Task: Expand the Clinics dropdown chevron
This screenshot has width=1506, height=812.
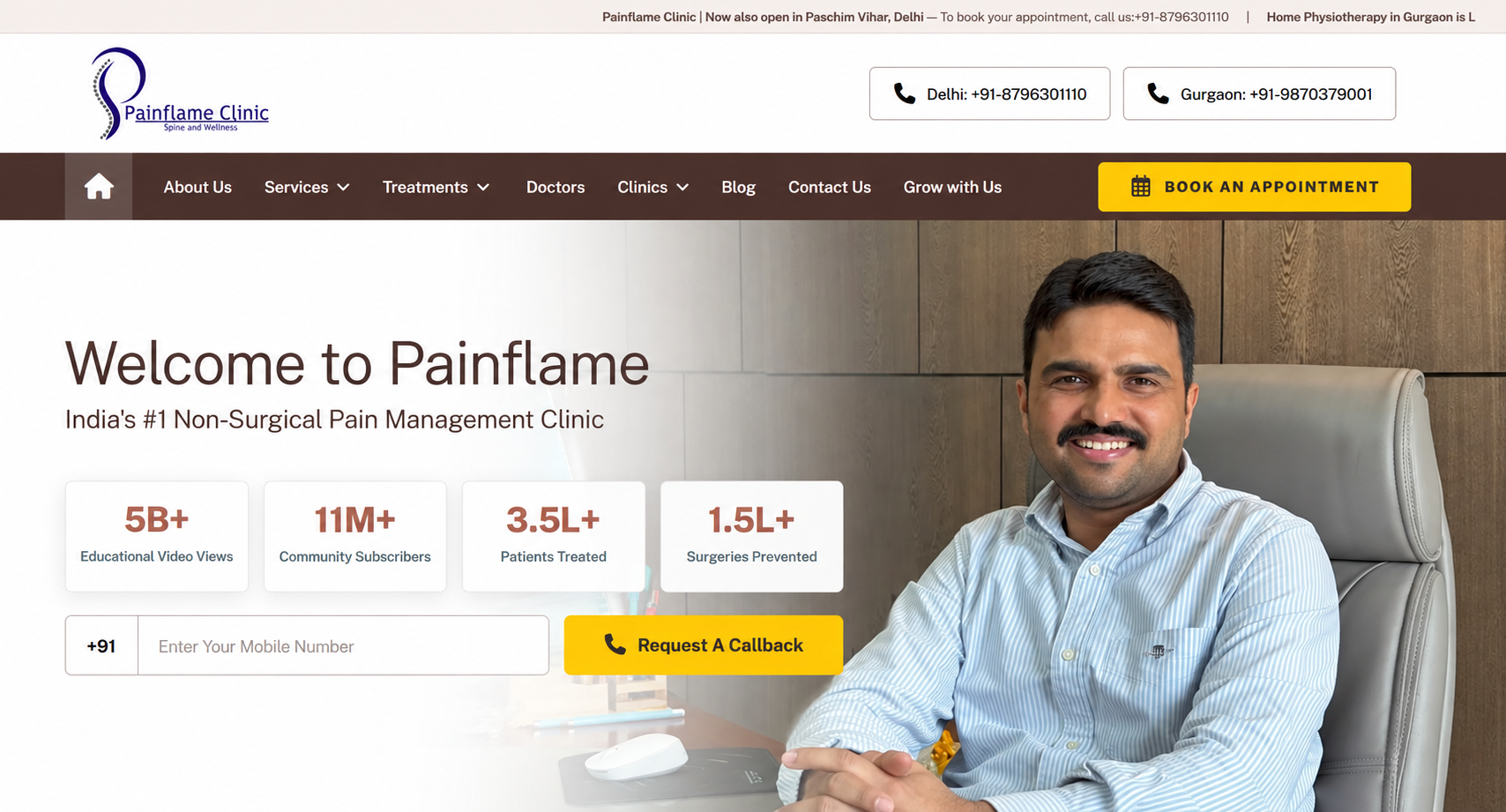Action: coord(682,187)
